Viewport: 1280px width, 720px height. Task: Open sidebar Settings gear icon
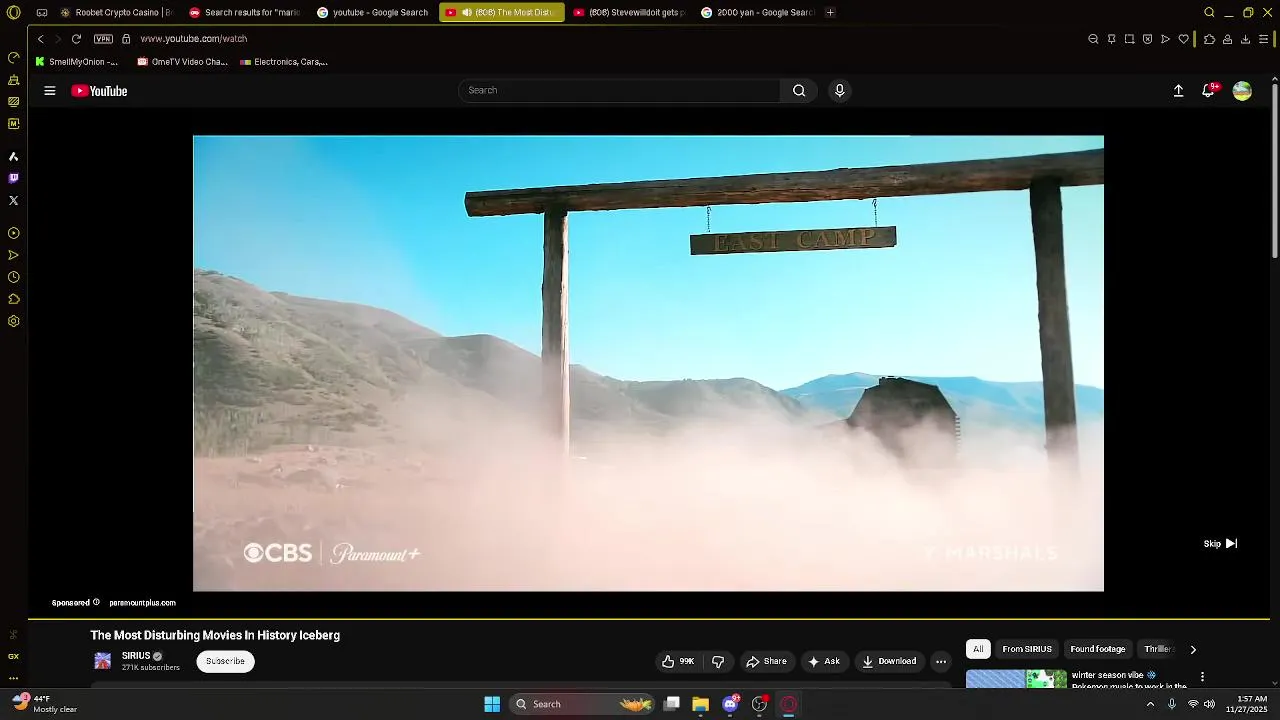pyautogui.click(x=13, y=321)
